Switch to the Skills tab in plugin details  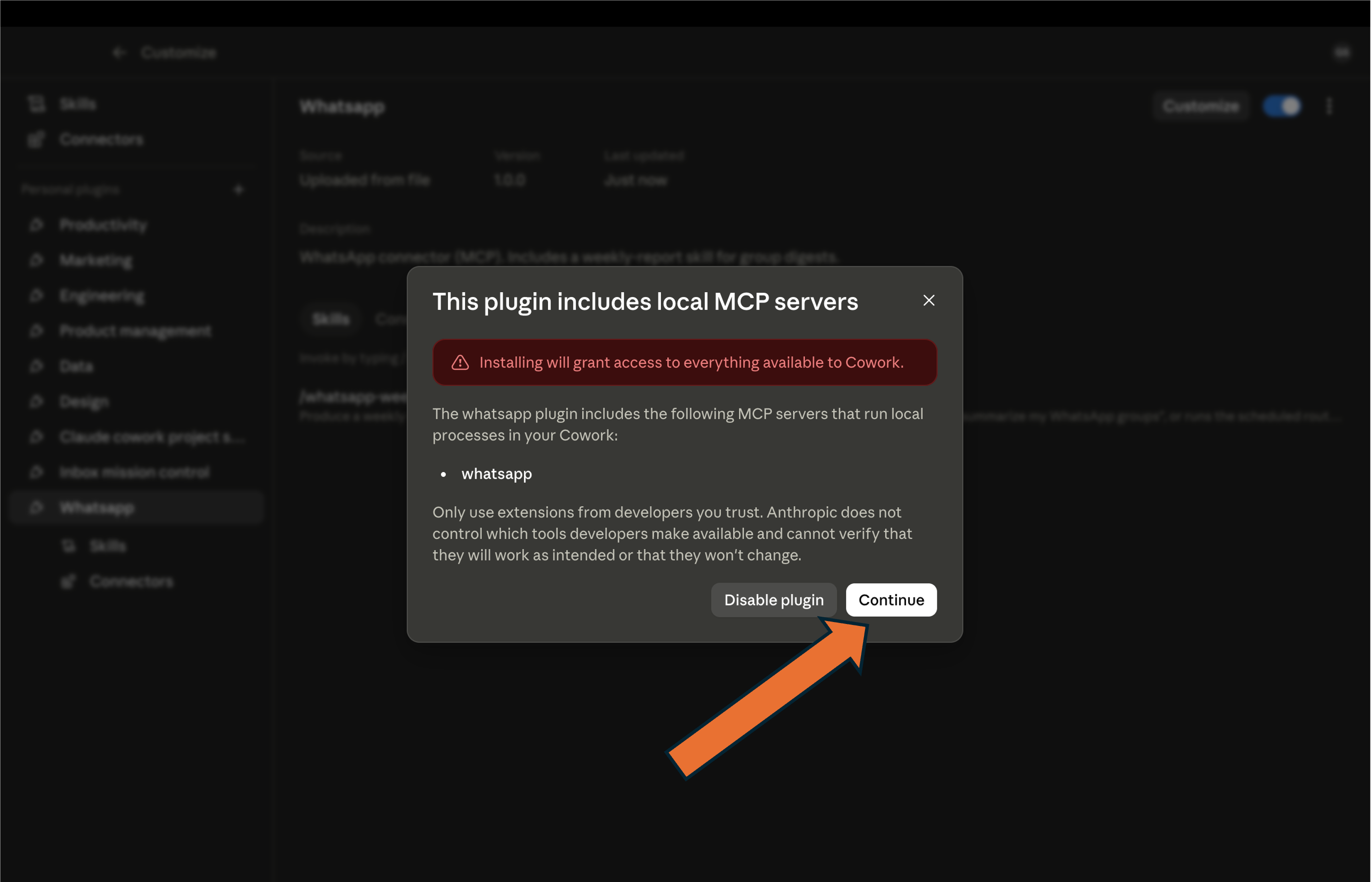pos(331,319)
